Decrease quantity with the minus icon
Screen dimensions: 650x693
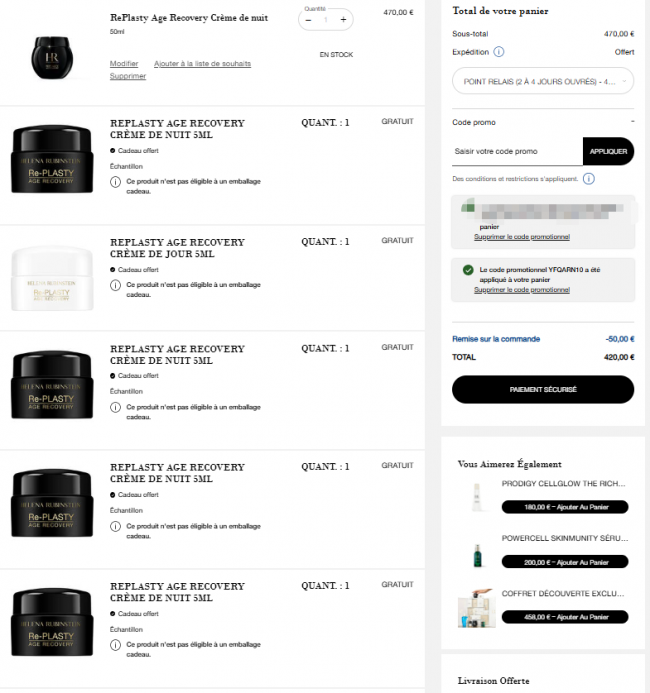[x=308, y=20]
